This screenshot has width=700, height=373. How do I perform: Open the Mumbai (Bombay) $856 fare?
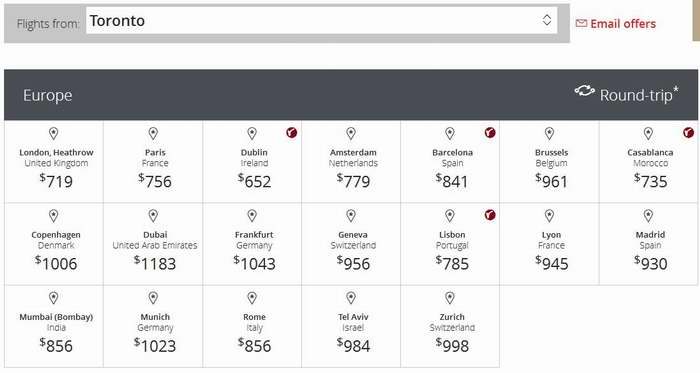[x=54, y=326]
